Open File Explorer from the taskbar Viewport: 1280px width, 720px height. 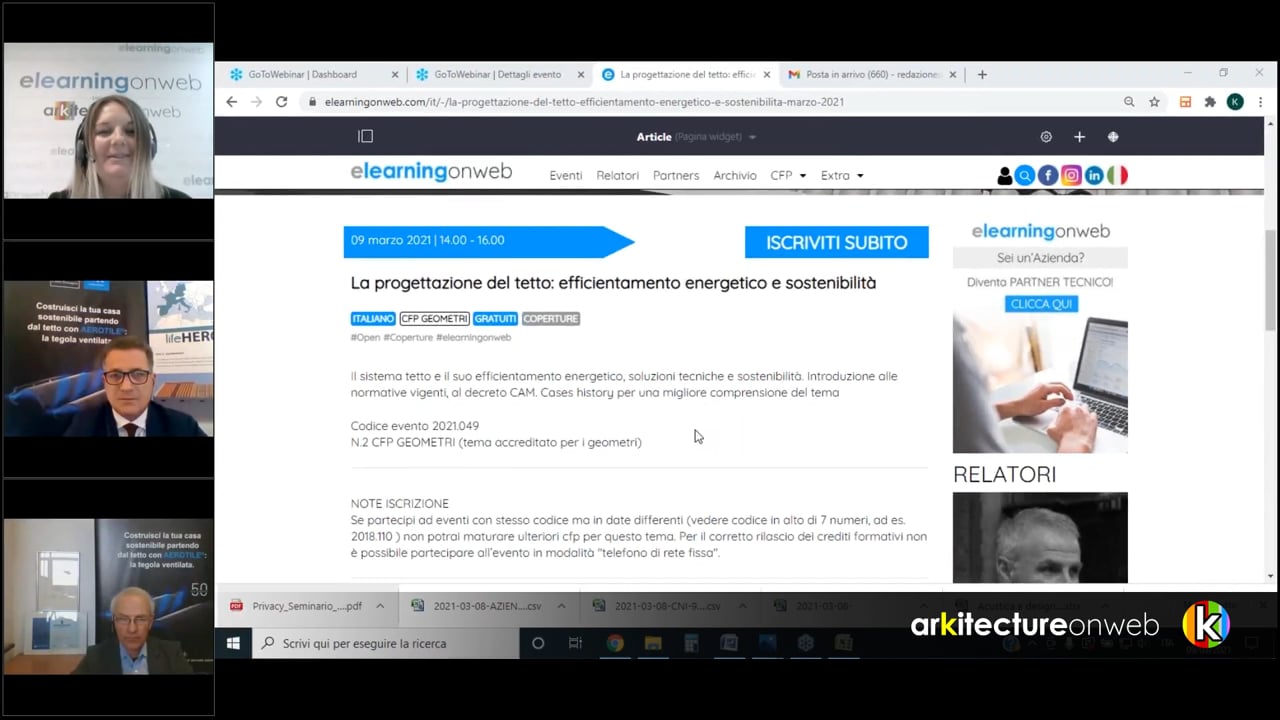653,643
